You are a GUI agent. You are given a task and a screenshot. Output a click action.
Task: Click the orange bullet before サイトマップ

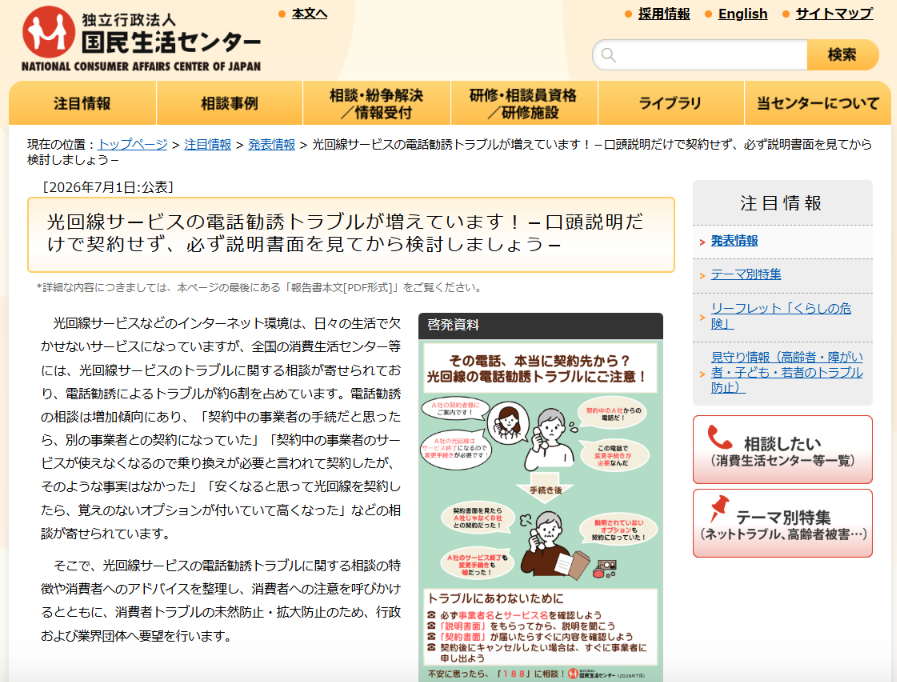786,14
